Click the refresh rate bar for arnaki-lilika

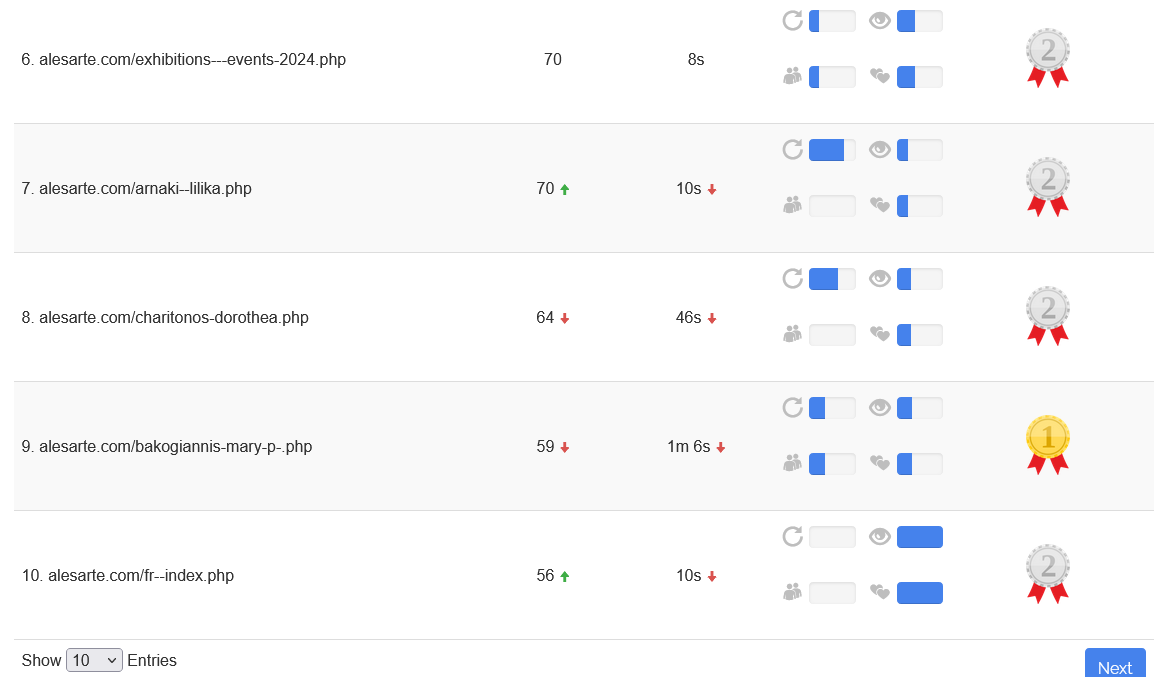831,150
